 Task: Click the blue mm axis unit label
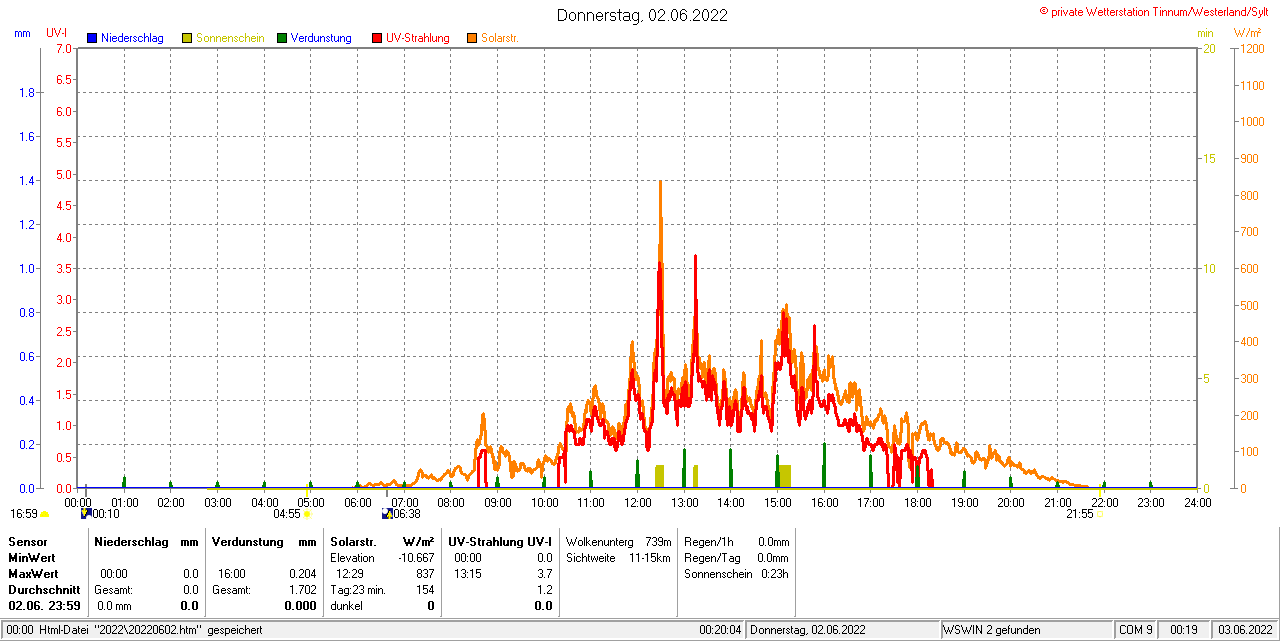[x=22, y=33]
